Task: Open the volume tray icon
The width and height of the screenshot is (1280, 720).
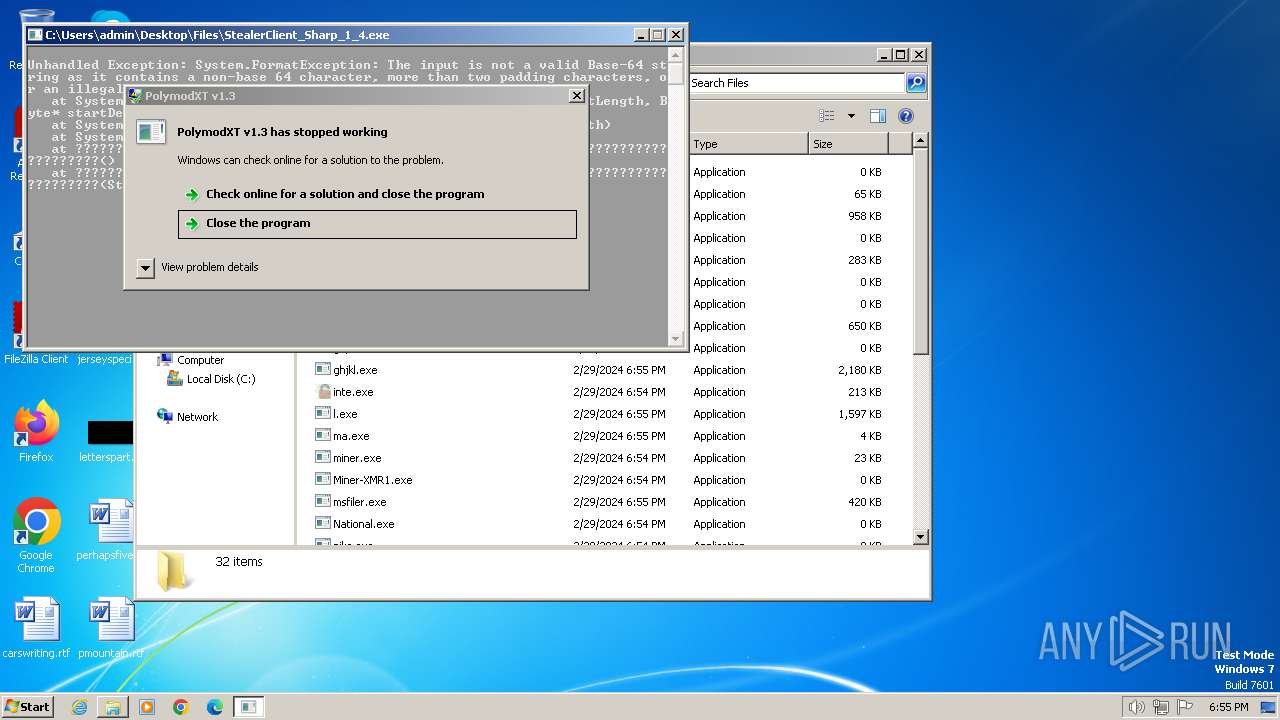Action: click(1136, 707)
